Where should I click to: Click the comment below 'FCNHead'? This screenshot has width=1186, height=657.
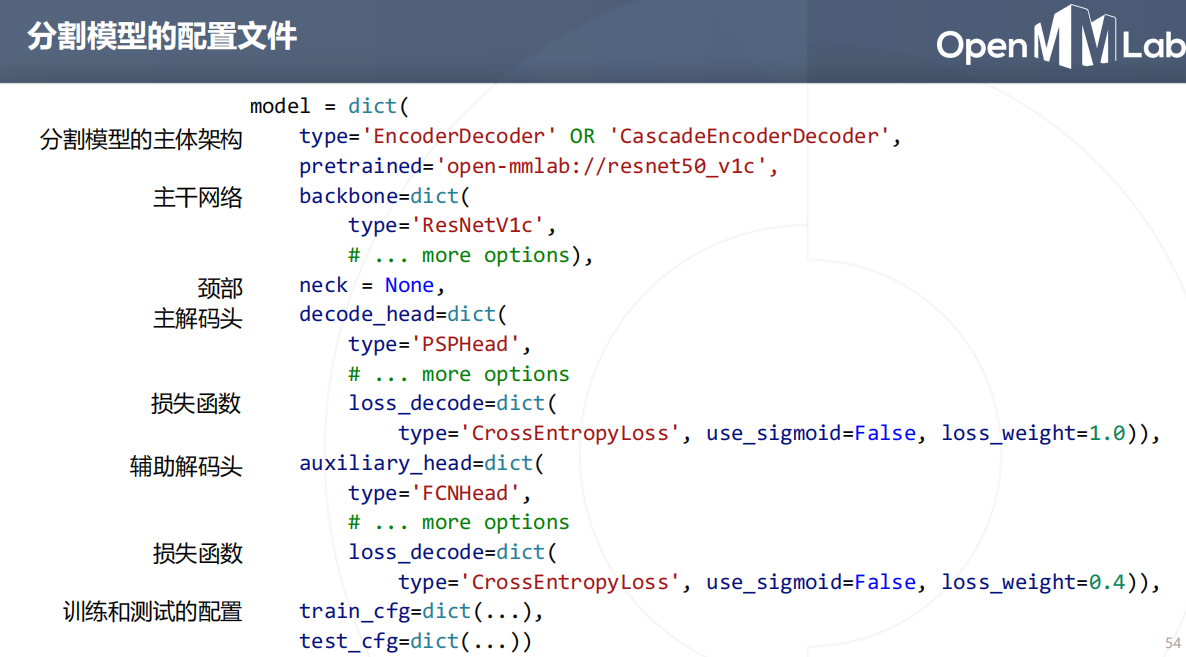coord(458,522)
